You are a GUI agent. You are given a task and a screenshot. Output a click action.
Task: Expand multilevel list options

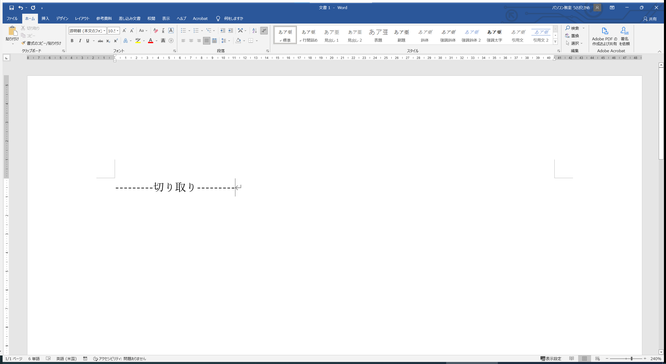tap(214, 31)
